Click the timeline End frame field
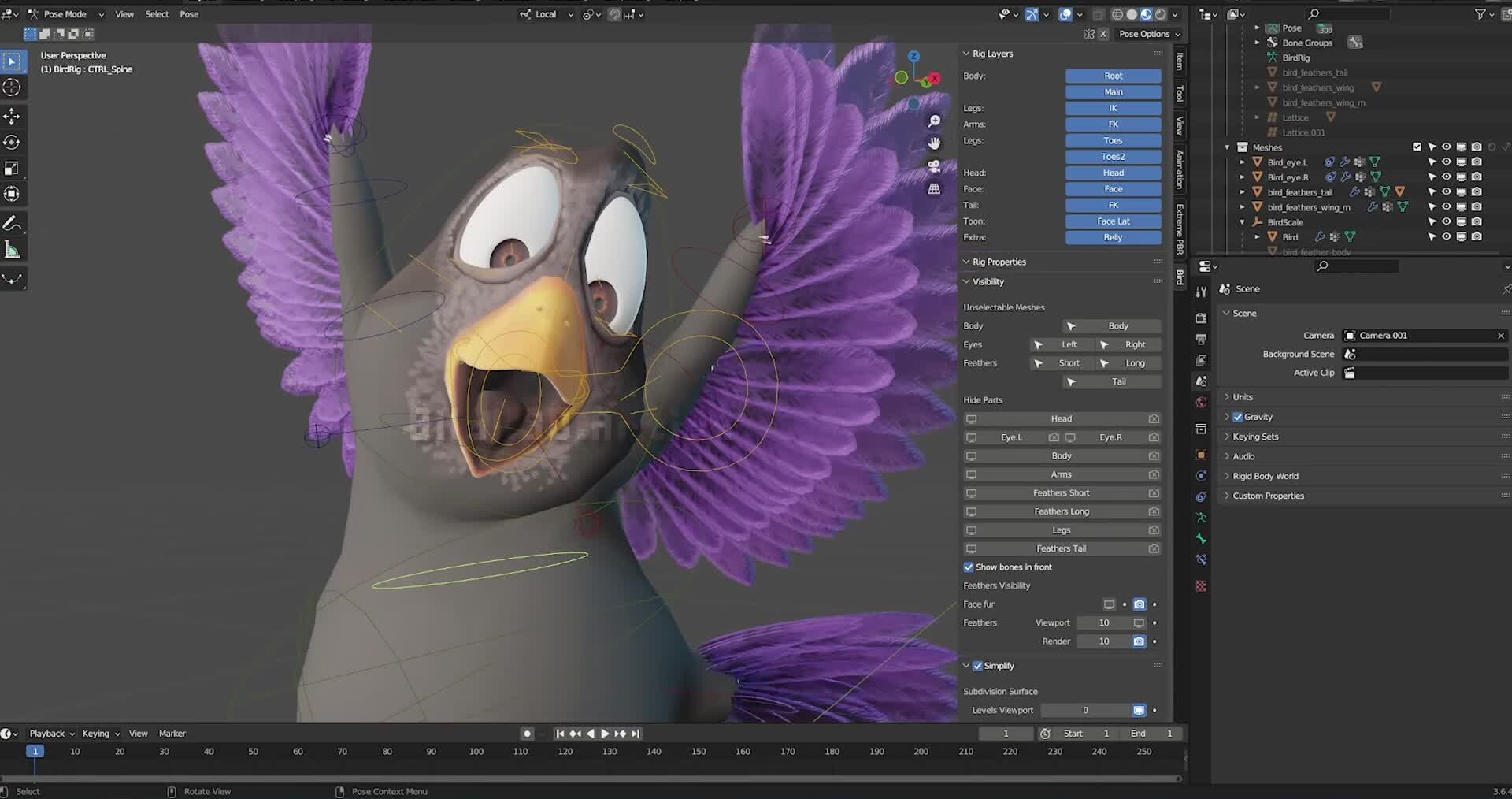The image size is (1512, 799). (x=1151, y=734)
